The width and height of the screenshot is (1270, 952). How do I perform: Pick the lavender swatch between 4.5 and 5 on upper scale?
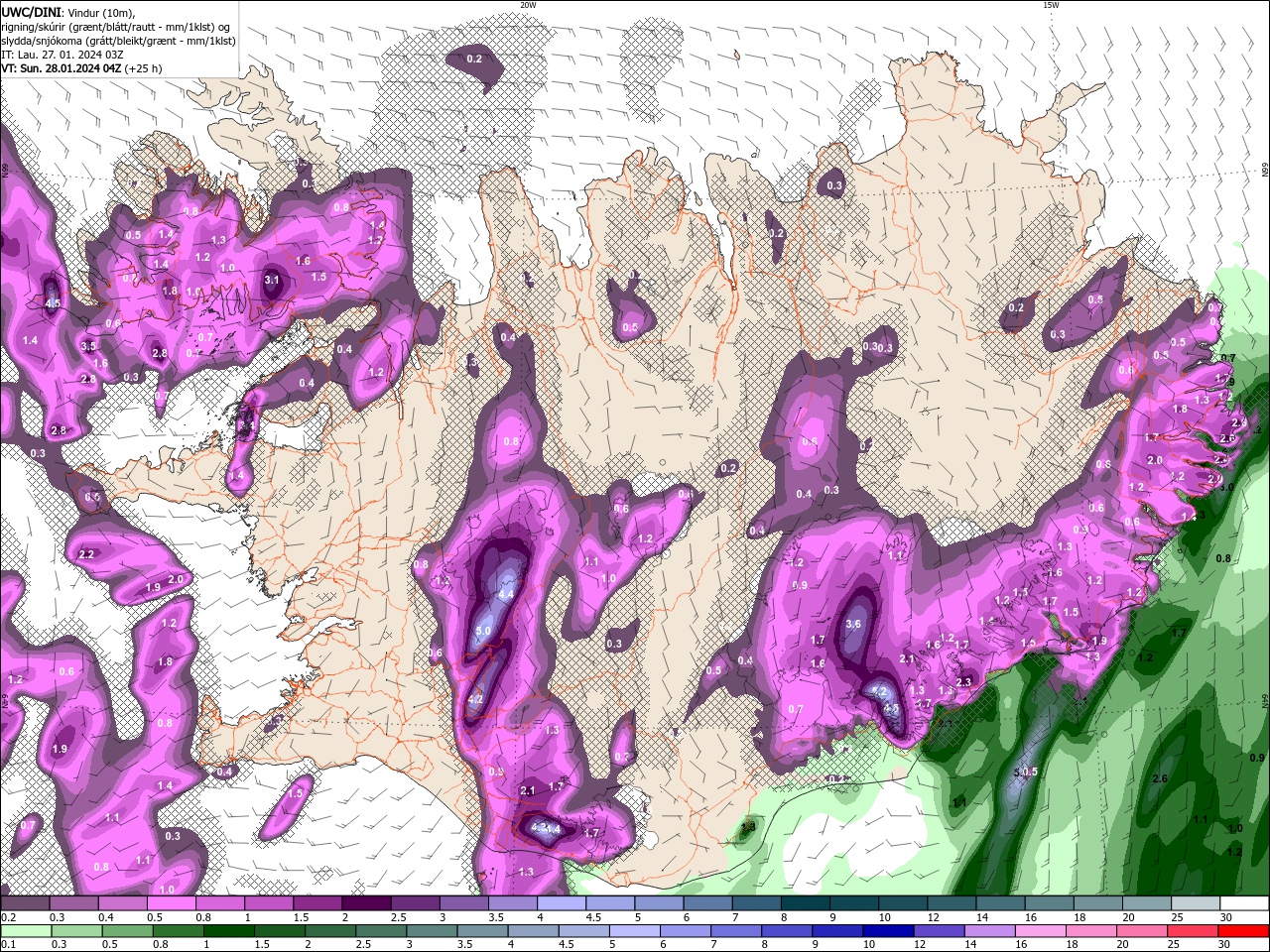pos(609,903)
